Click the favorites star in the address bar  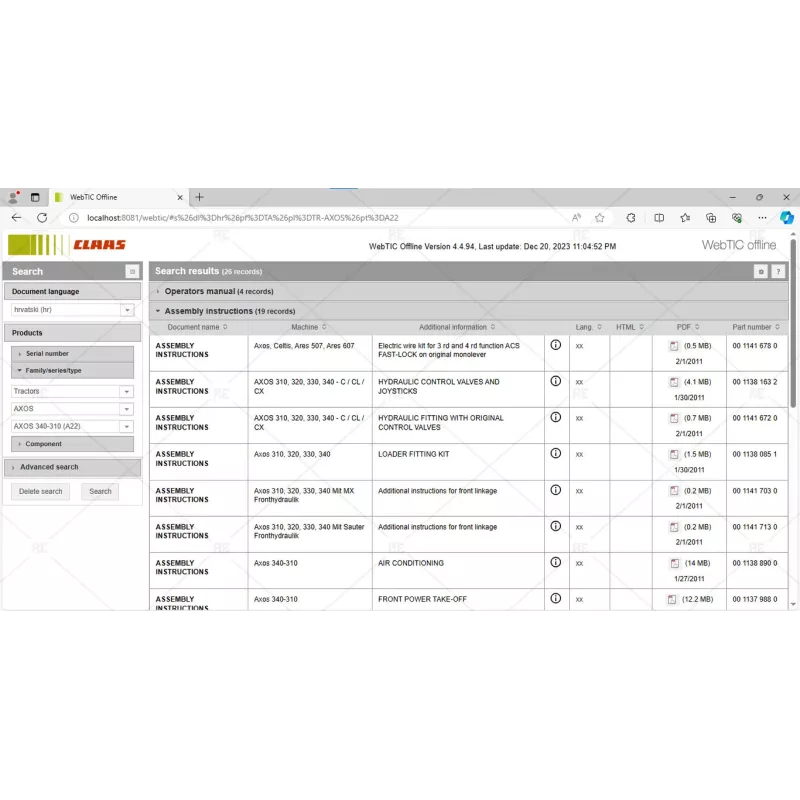[x=599, y=217]
